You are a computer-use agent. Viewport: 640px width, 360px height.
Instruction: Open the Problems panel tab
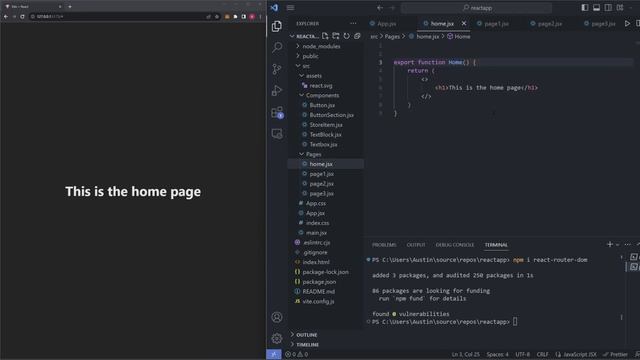(384, 245)
